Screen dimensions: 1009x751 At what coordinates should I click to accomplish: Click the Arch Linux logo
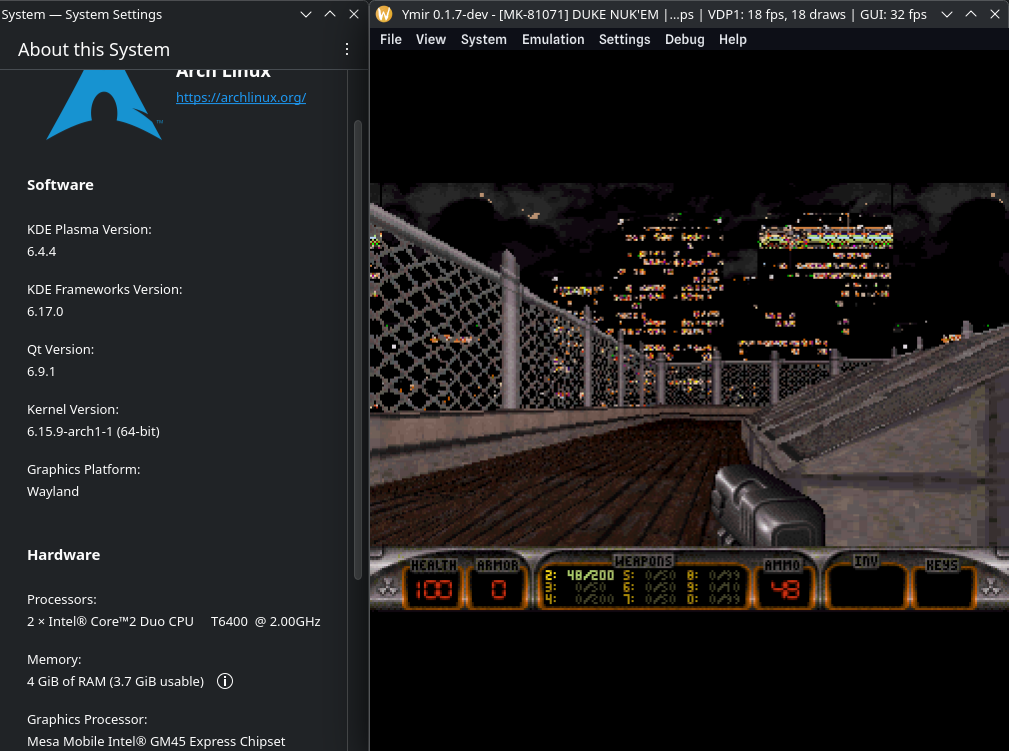coord(104,104)
